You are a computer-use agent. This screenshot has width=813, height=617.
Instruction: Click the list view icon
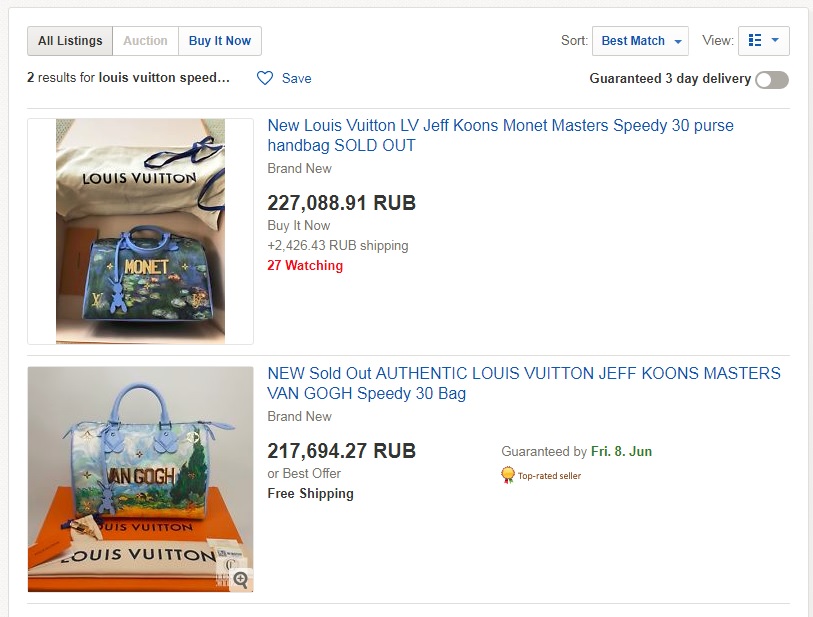755,41
